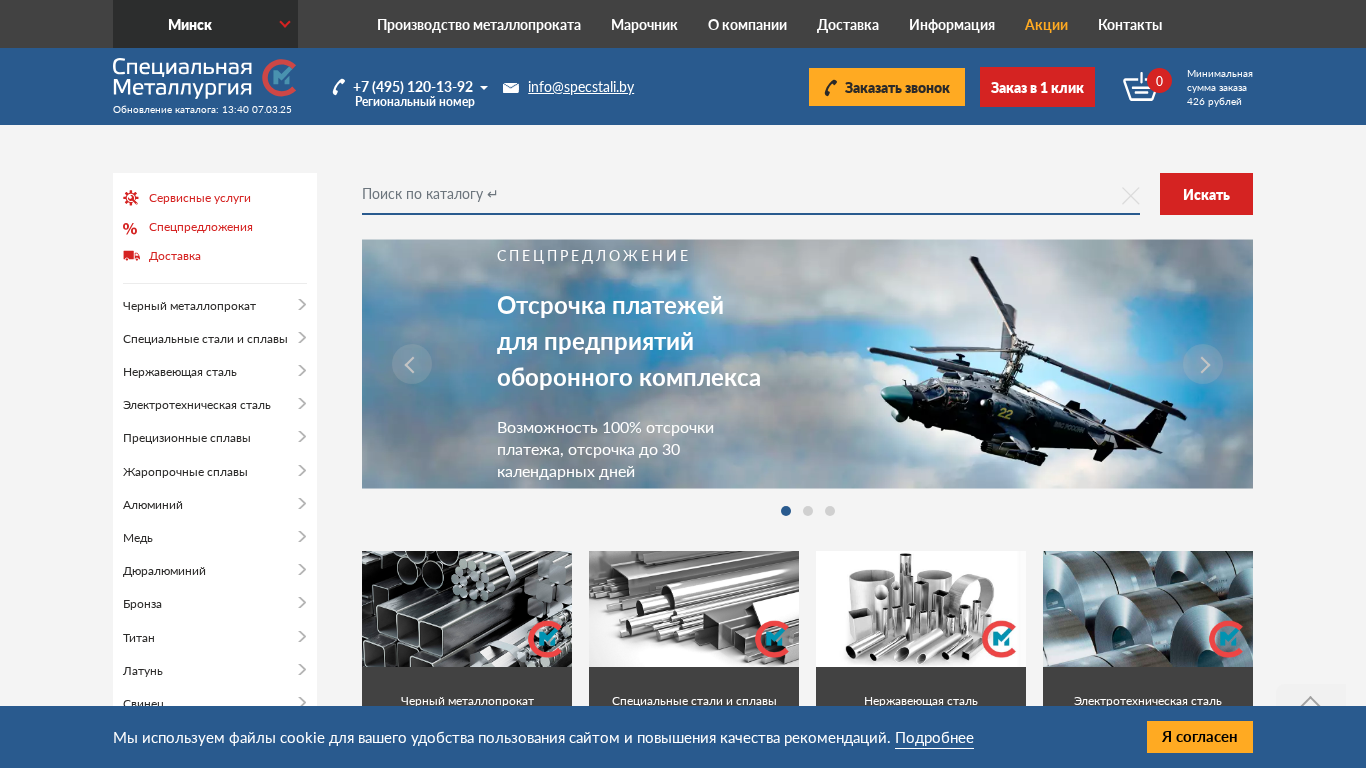Expand the regional phone number dropdown arrow

point(484,88)
